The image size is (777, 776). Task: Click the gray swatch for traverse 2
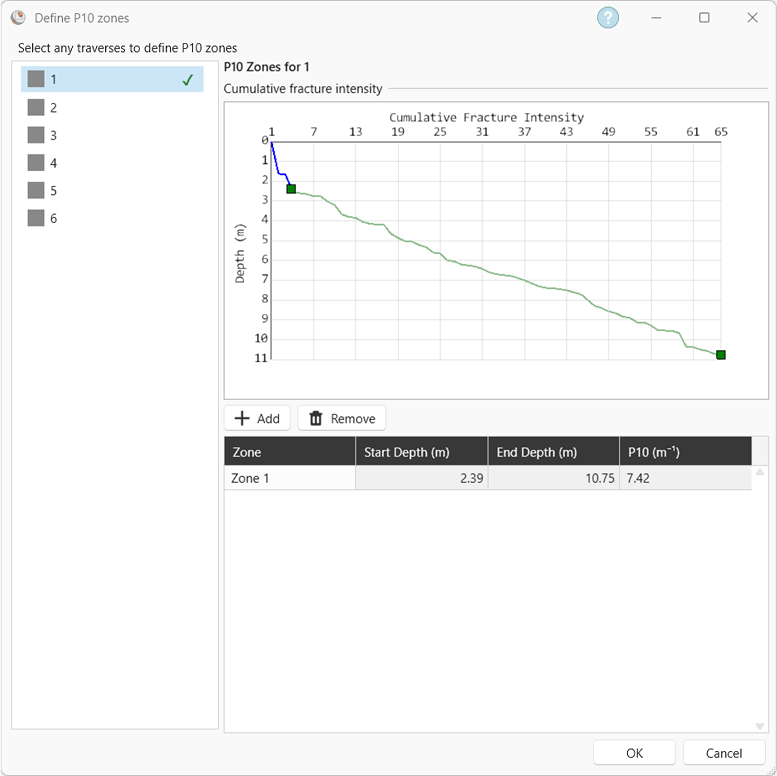point(36,107)
